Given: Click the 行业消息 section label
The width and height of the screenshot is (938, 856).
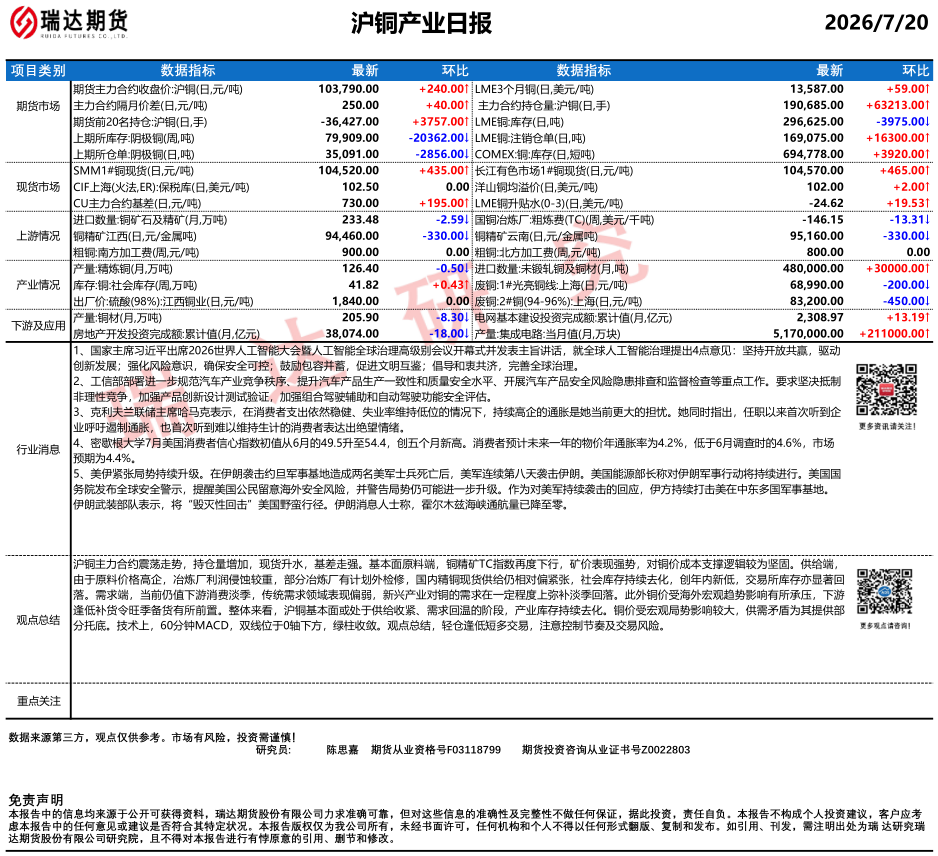Looking at the screenshot, I should [38, 450].
